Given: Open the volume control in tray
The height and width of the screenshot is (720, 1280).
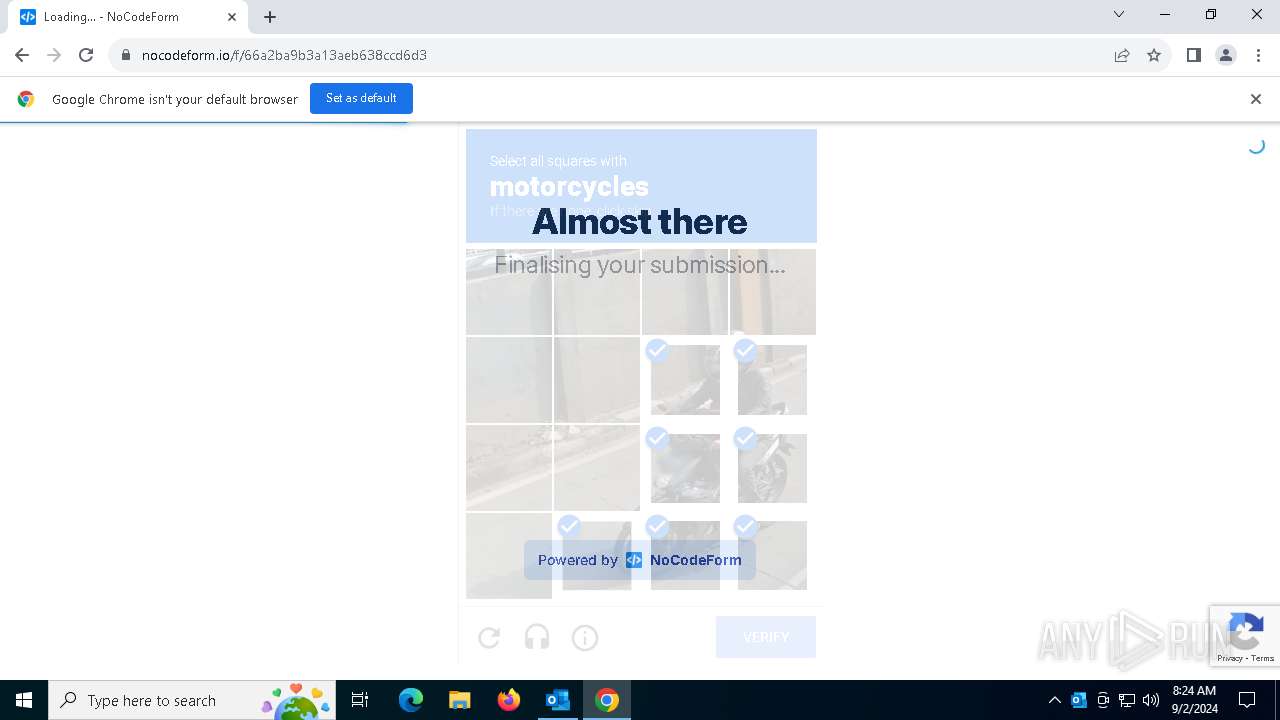Looking at the screenshot, I should pos(1151,700).
